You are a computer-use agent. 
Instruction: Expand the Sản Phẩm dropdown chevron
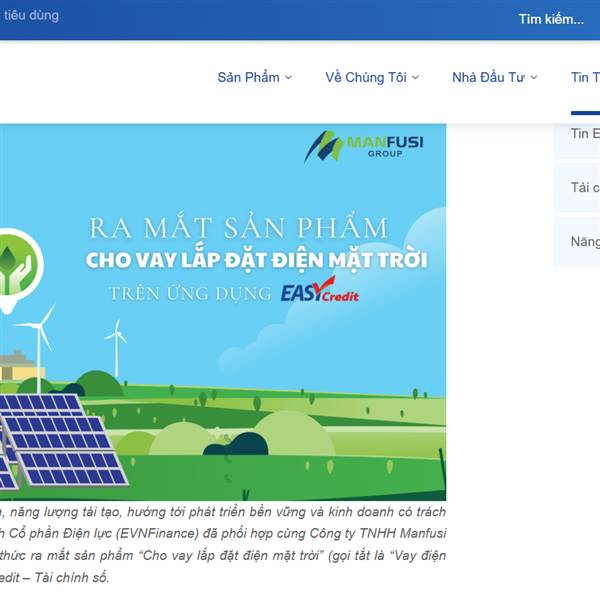click(x=289, y=78)
